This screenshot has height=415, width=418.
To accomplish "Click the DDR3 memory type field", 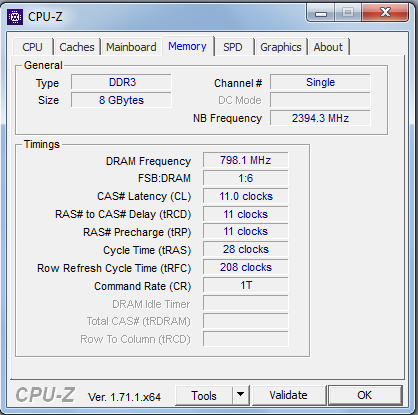I will pyautogui.click(x=121, y=82).
